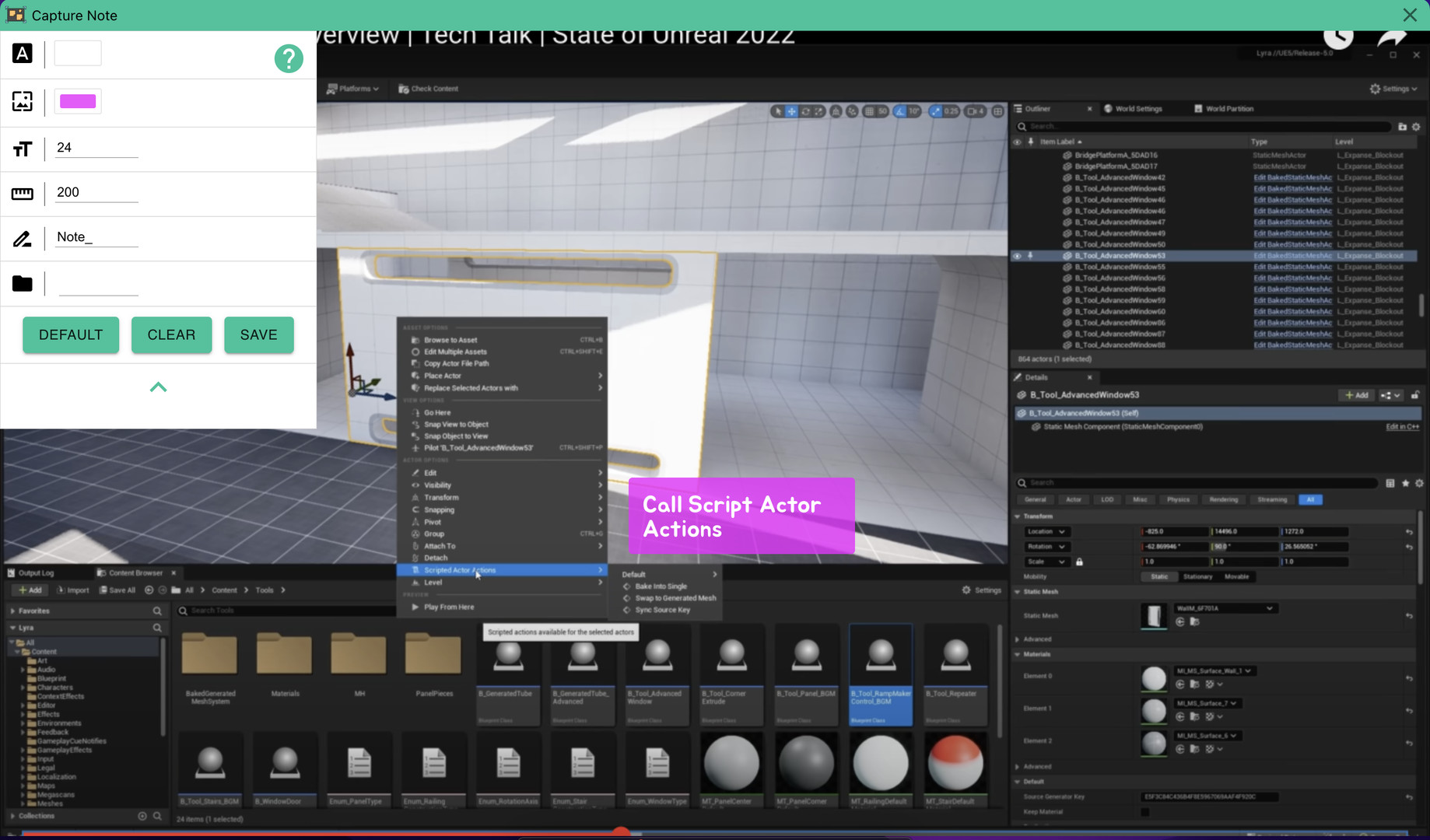Click the magenta background color swatch
This screenshot has height=840, width=1430.
[77, 101]
